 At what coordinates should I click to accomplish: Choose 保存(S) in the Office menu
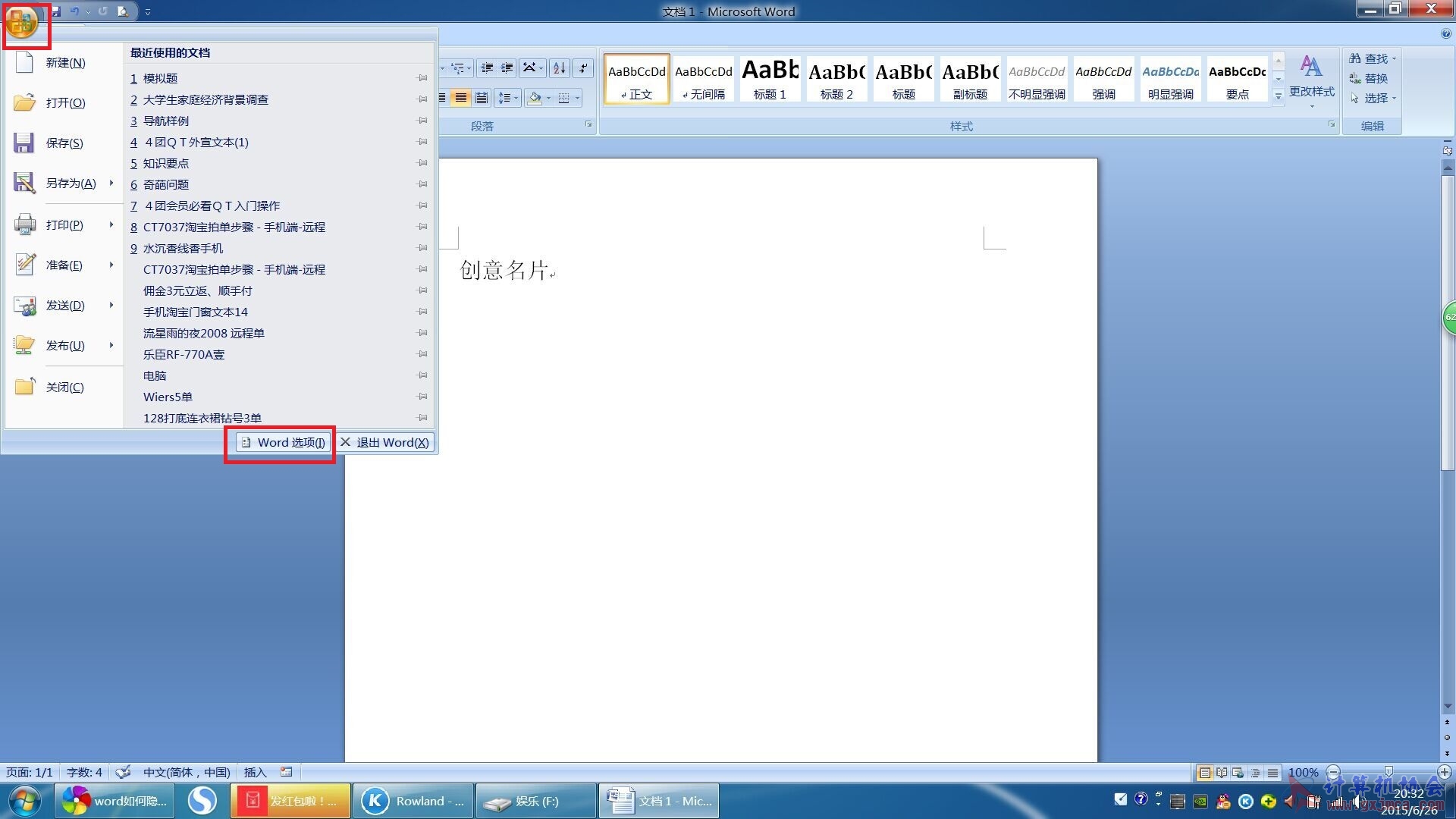(x=64, y=143)
